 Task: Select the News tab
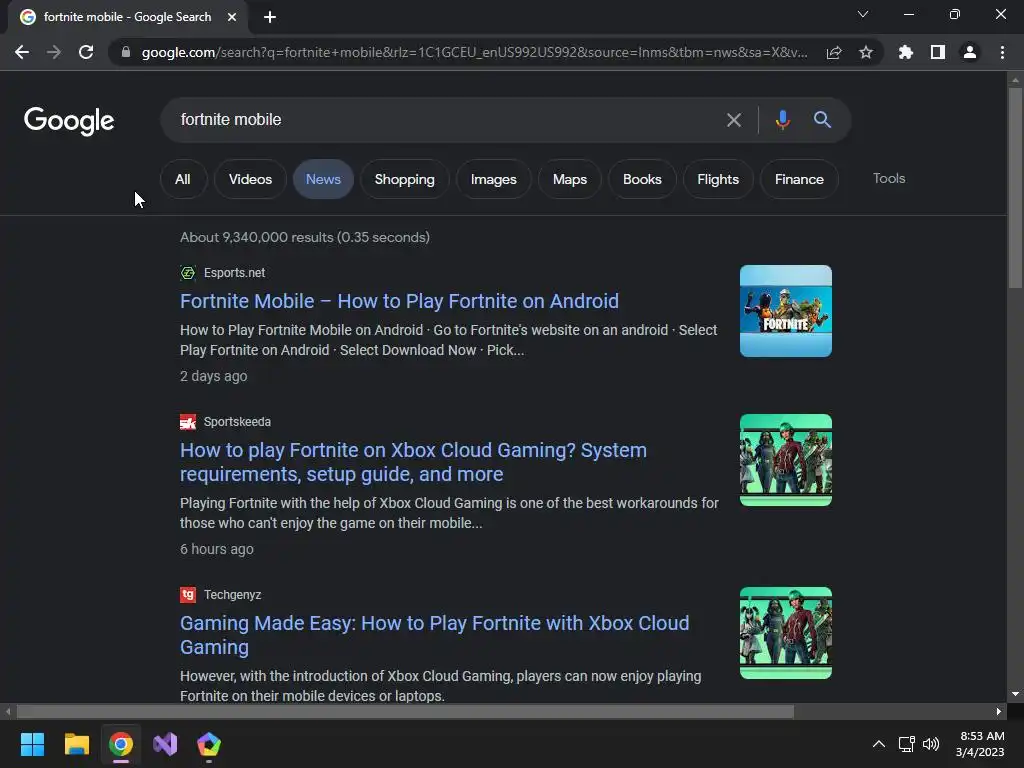323,179
